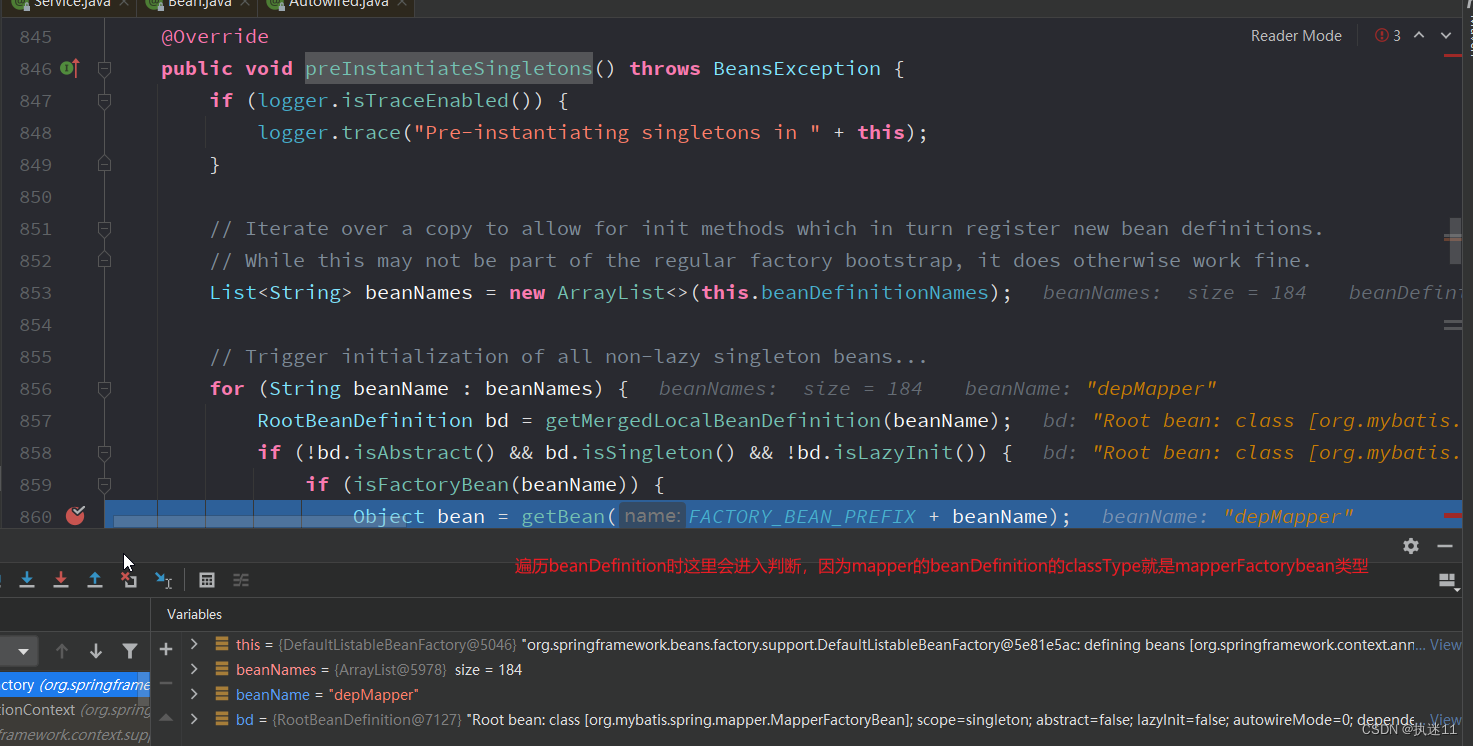Expand the 'beanName' variable node
The image size is (1473, 746).
(x=195, y=694)
